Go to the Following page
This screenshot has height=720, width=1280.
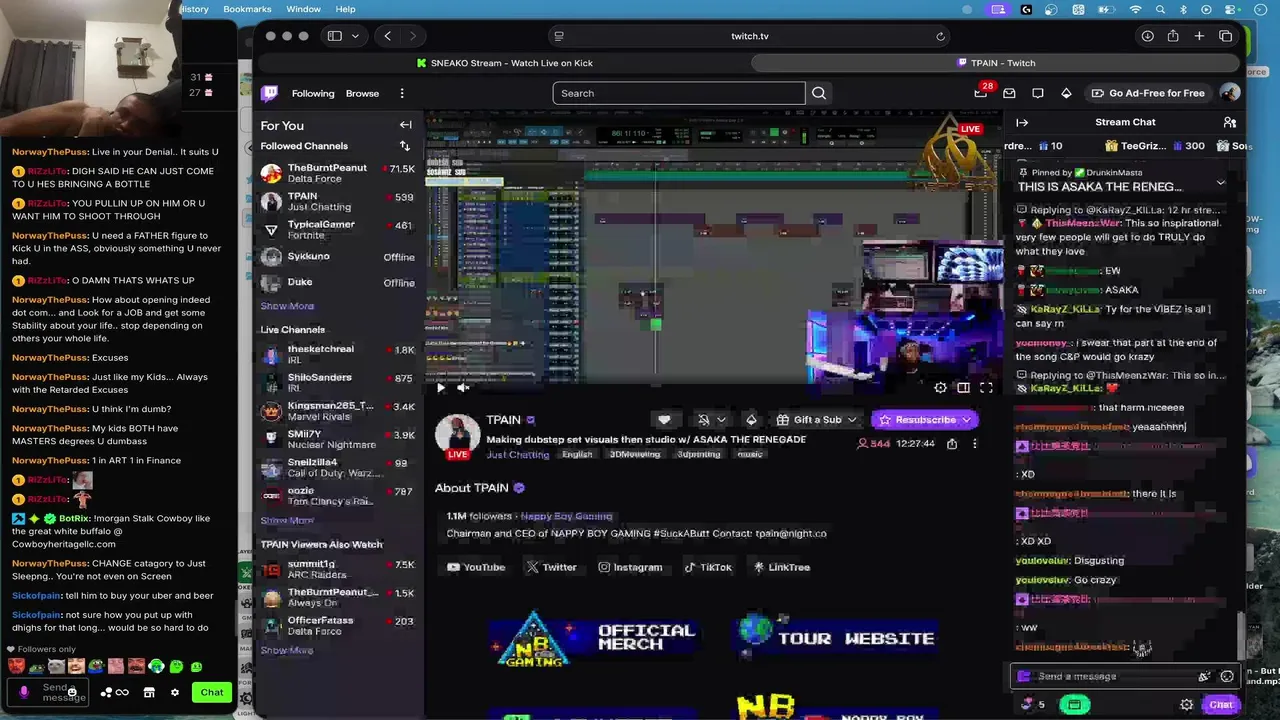point(313,93)
